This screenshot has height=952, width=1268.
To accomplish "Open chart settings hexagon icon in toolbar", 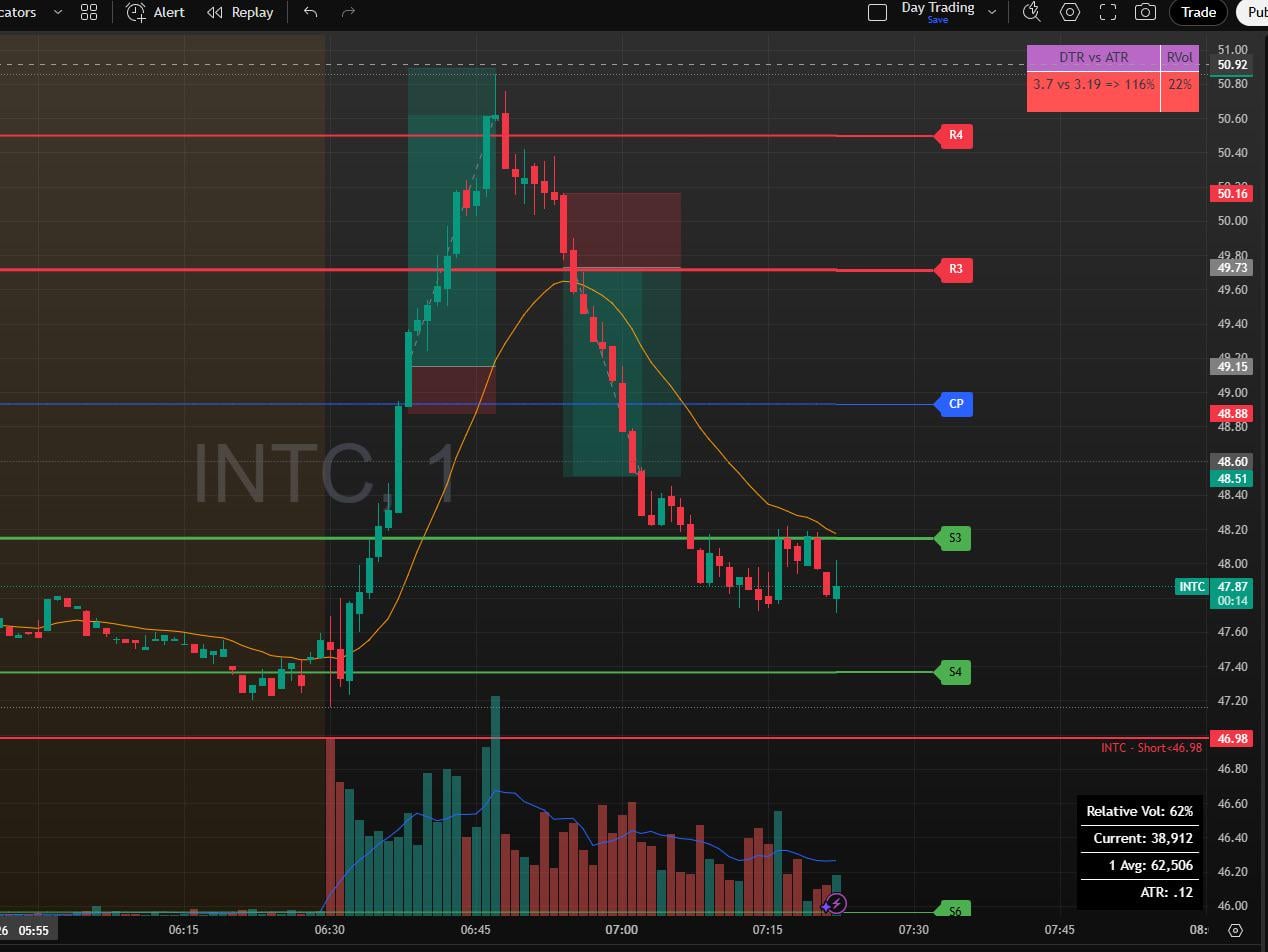I will point(1070,12).
